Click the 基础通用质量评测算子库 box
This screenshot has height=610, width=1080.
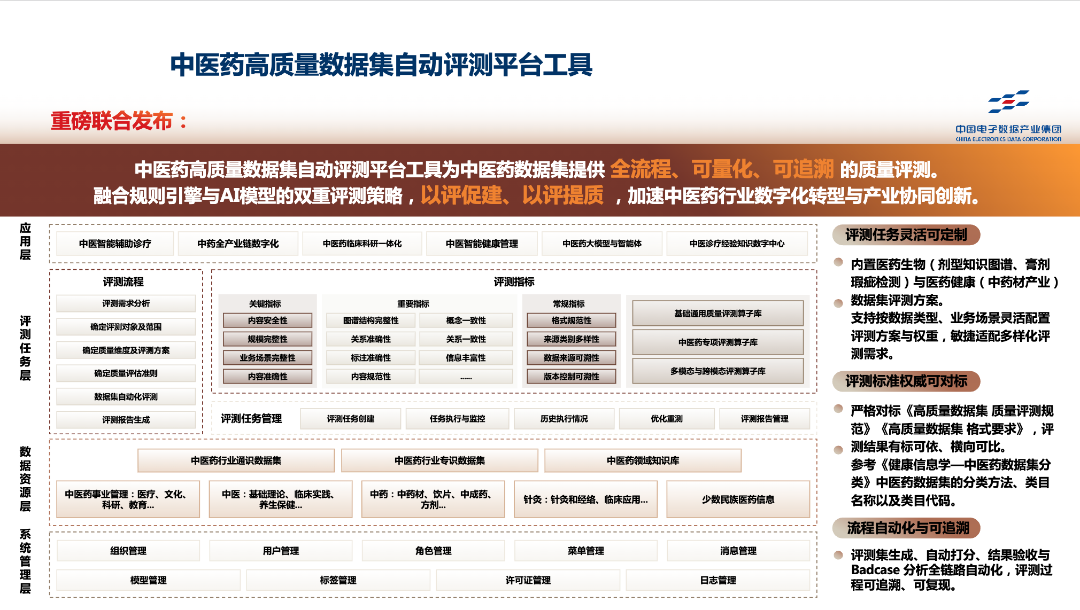click(718, 313)
